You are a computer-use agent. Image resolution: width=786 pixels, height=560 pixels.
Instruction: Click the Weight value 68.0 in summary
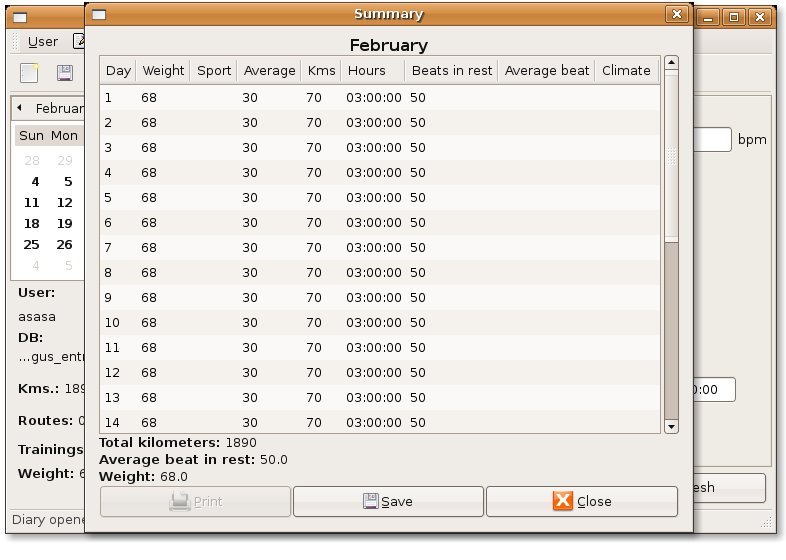[x=173, y=477]
